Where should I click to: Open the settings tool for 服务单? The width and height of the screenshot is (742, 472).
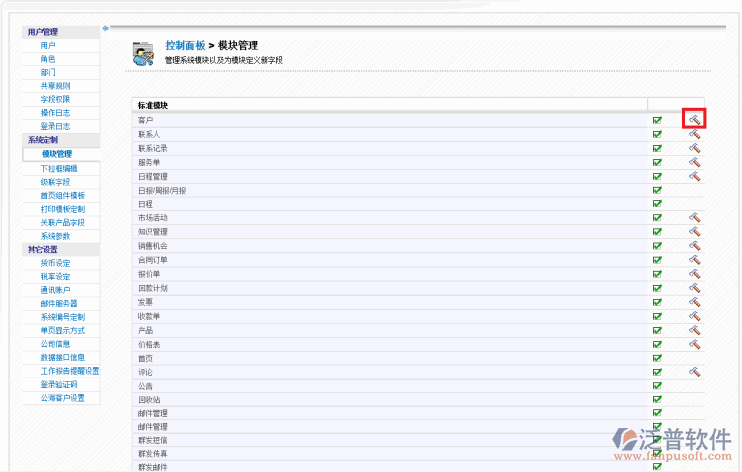pyautogui.click(x=694, y=161)
